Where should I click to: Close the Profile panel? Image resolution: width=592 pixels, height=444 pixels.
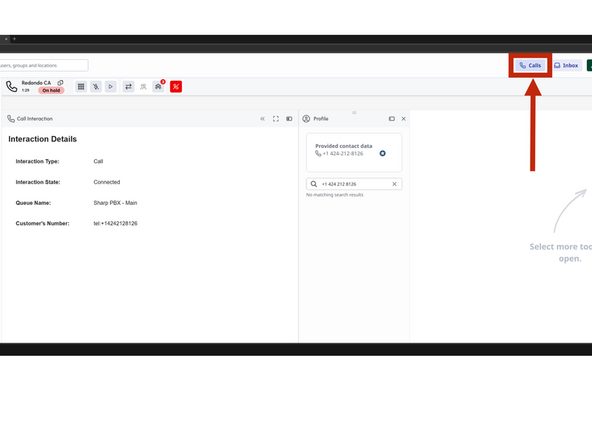tap(404, 119)
